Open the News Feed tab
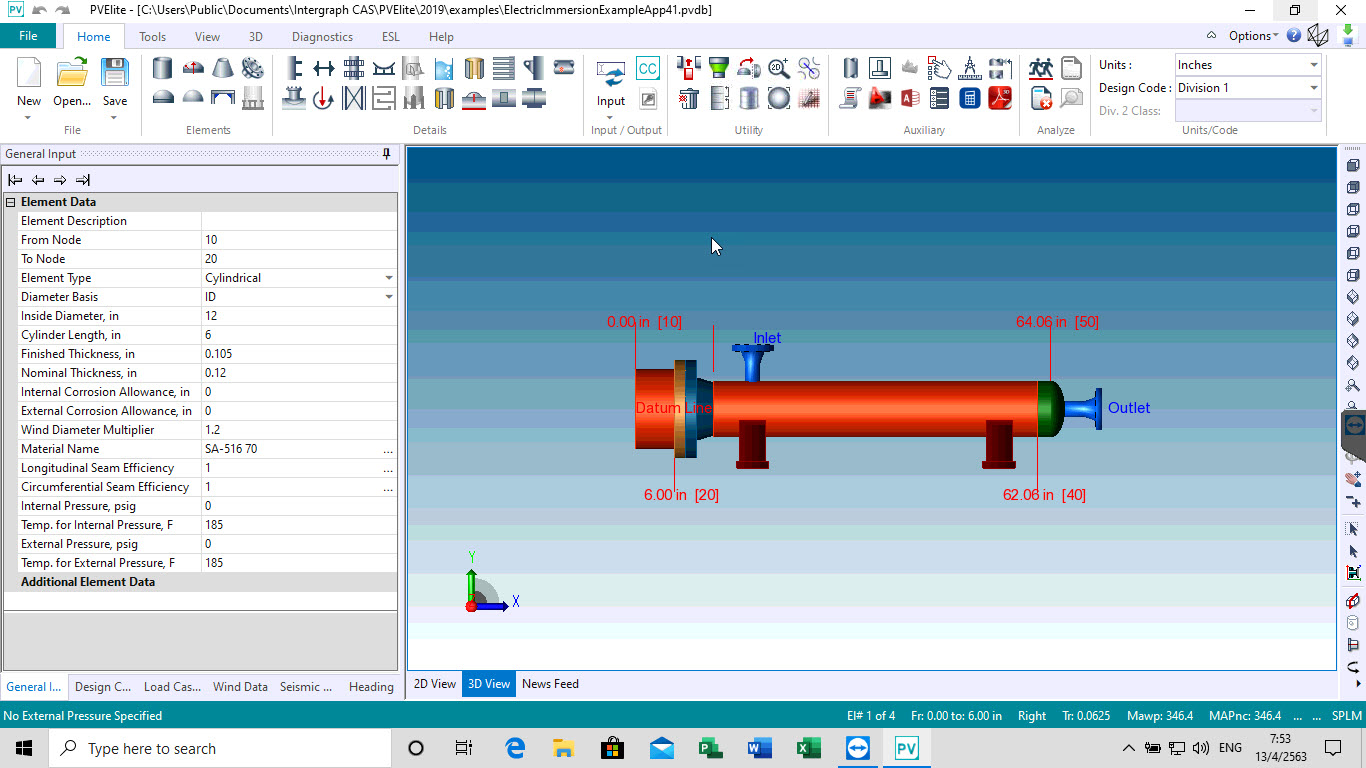This screenshot has width=1366, height=768. point(550,684)
